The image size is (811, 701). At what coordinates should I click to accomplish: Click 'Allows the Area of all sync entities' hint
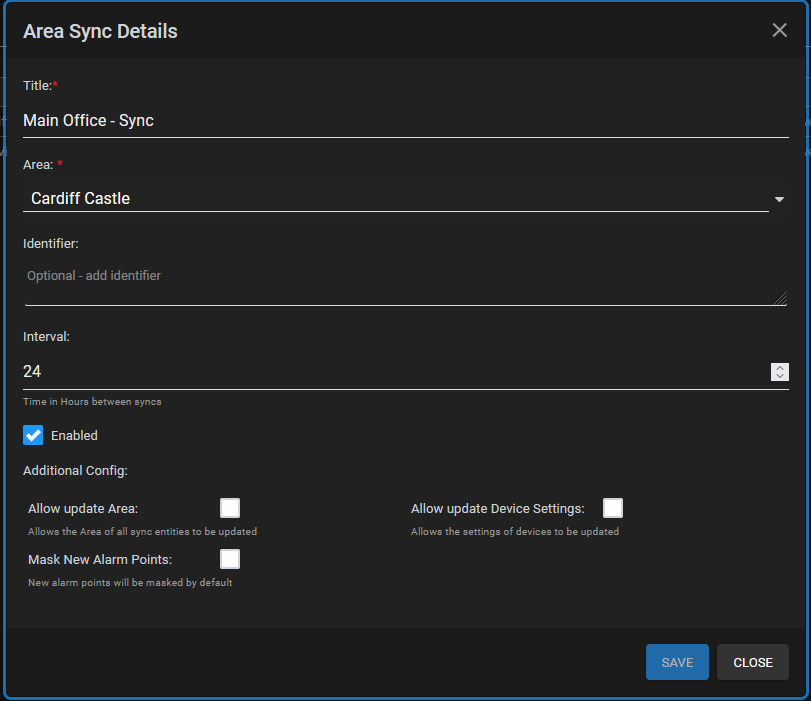click(142, 531)
